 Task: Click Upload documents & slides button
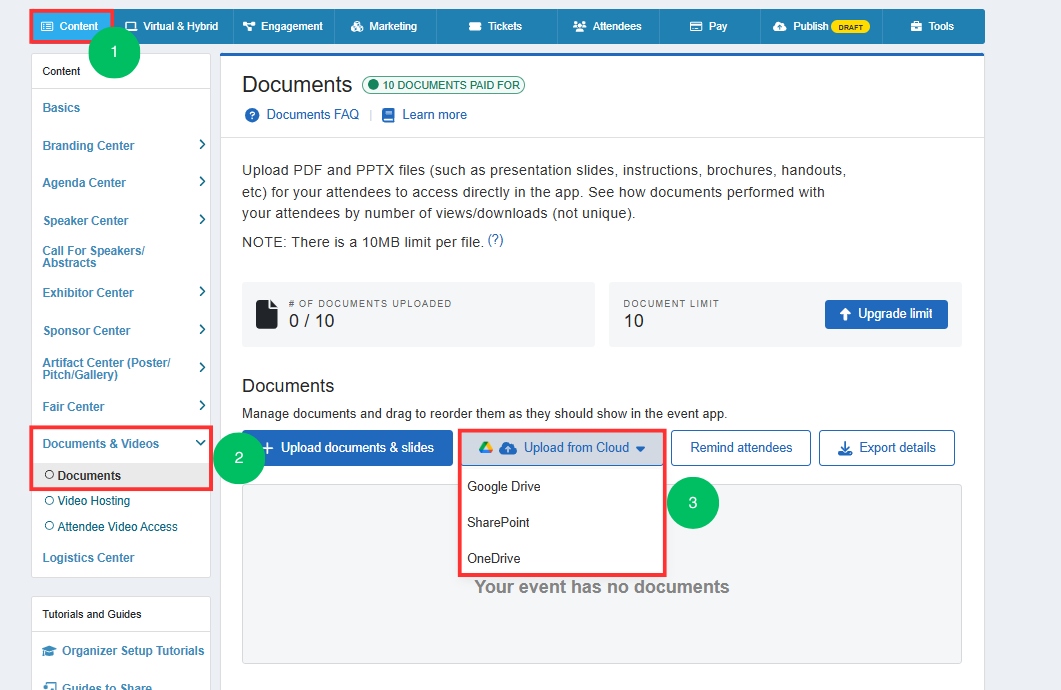[x=347, y=448]
